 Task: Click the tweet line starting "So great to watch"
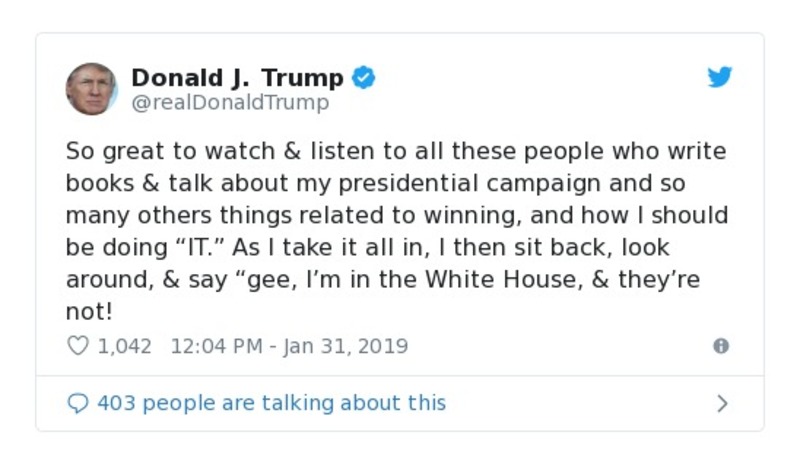[395, 152]
